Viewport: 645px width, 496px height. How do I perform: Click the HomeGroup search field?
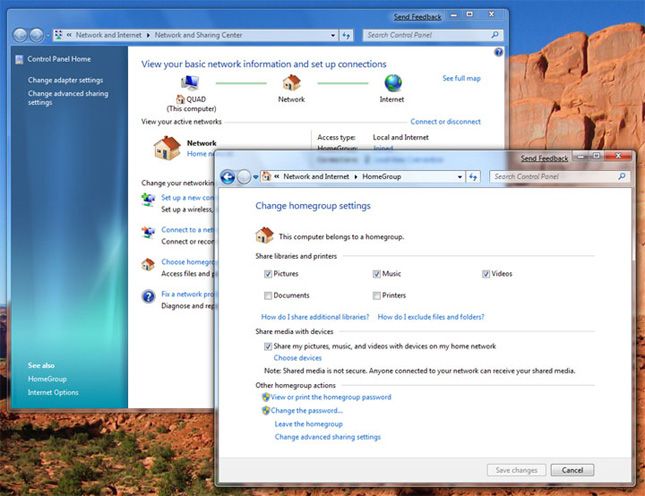(x=558, y=176)
